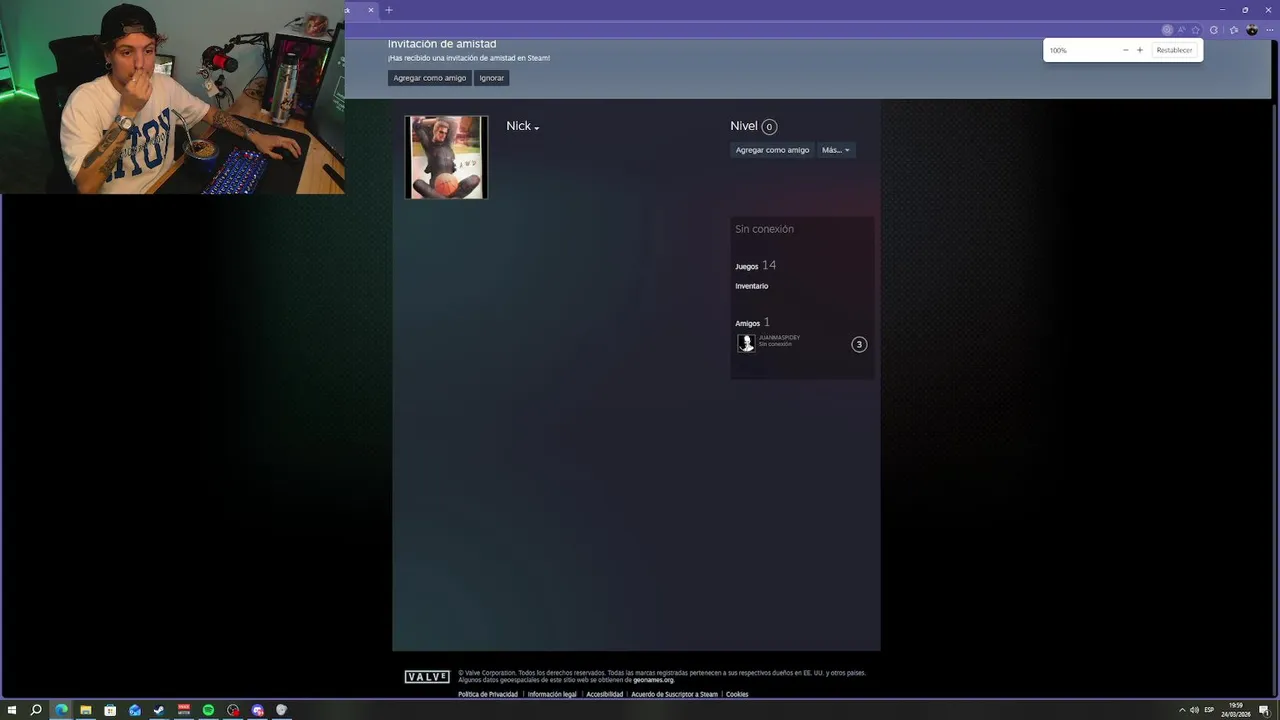This screenshot has height=720, width=1280.
Task: Open the Windows Start menu
Action: [12, 710]
